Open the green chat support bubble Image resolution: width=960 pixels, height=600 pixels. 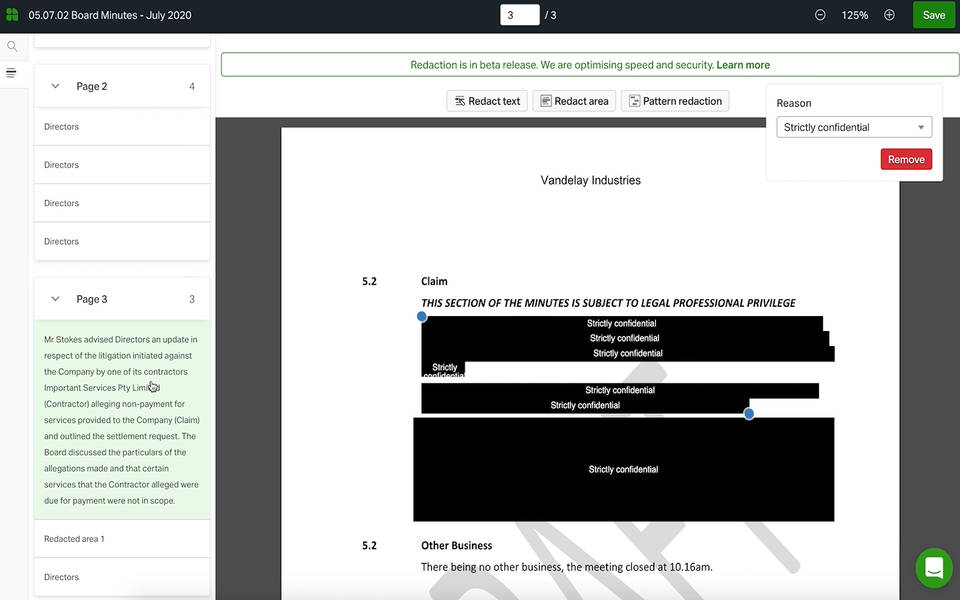tap(934, 568)
